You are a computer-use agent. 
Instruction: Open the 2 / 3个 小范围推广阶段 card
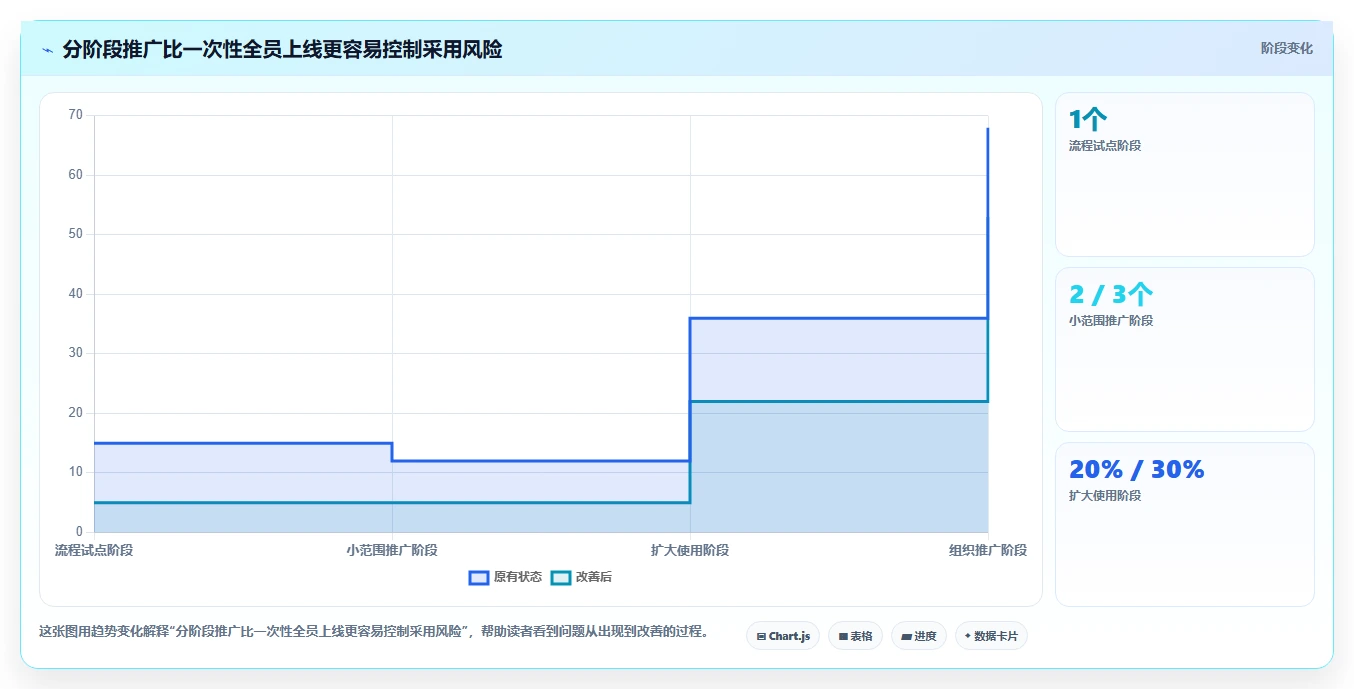point(1184,349)
